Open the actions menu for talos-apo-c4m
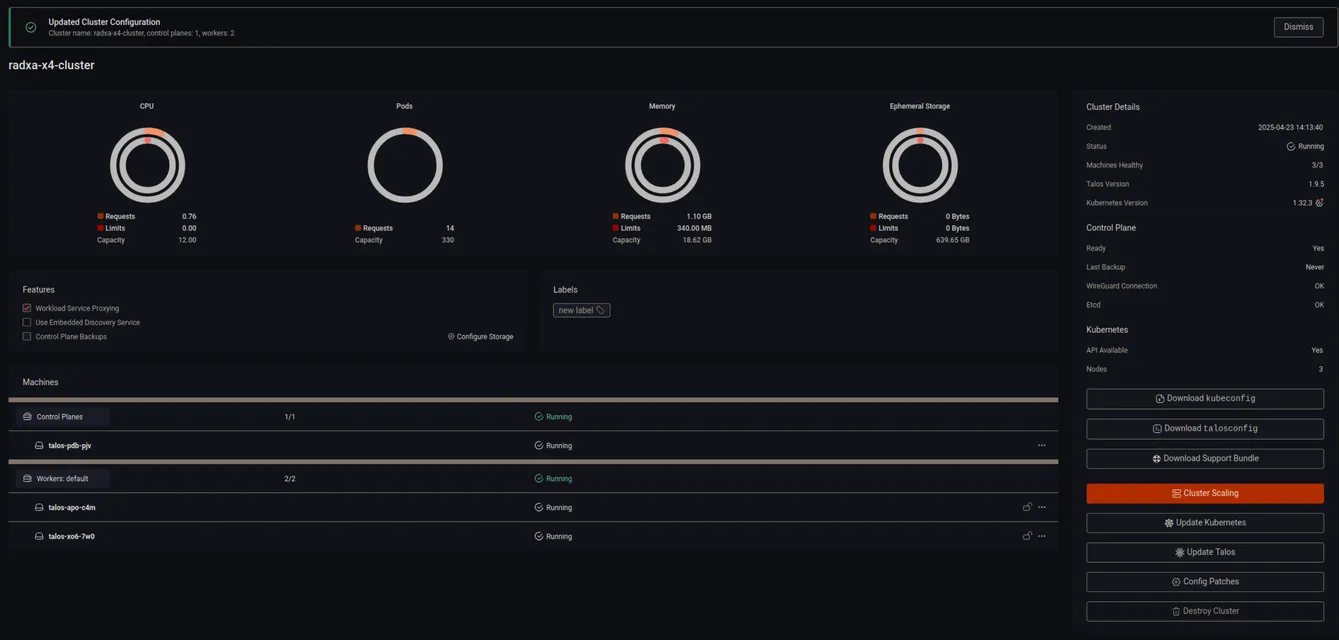Image resolution: width=1339 pixels, height=640 pixels. tap(1041, 508)
